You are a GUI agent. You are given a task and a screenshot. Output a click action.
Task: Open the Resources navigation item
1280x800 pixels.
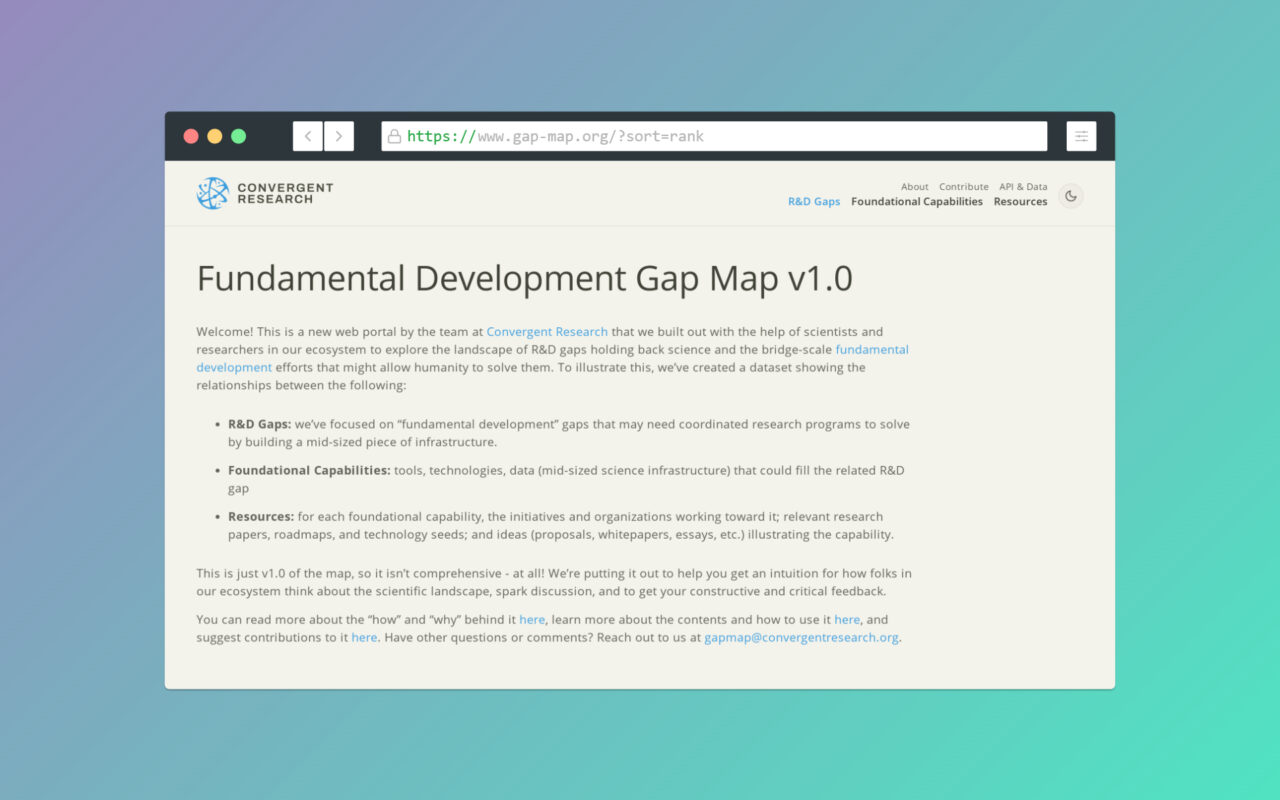point(1020,201)
